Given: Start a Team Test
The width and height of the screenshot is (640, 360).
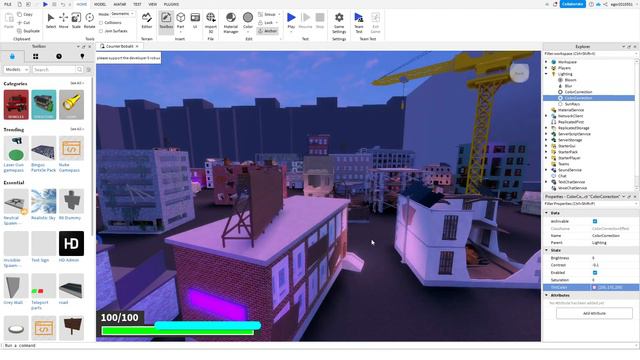Looking at the screenshot, I should (x=359, y=22).
